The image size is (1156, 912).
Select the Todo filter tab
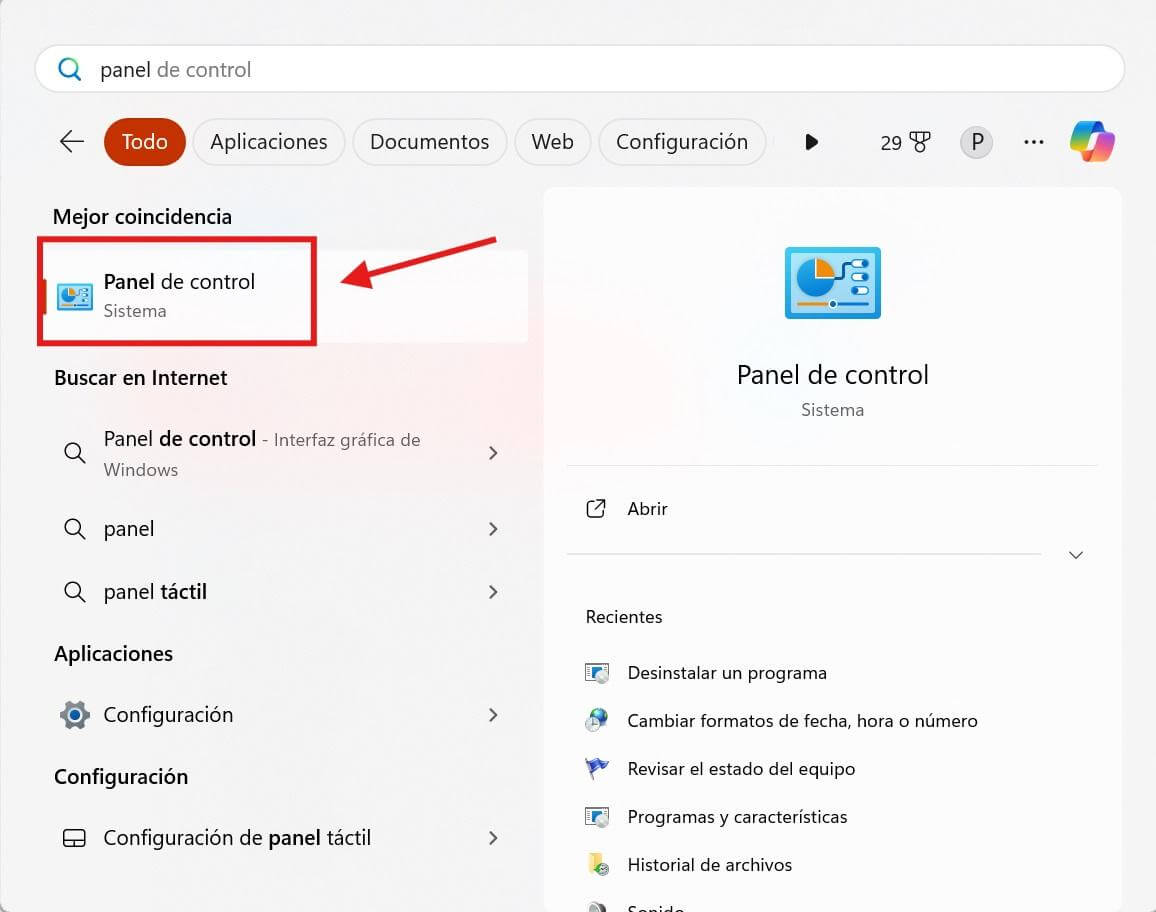pos(144,142)
